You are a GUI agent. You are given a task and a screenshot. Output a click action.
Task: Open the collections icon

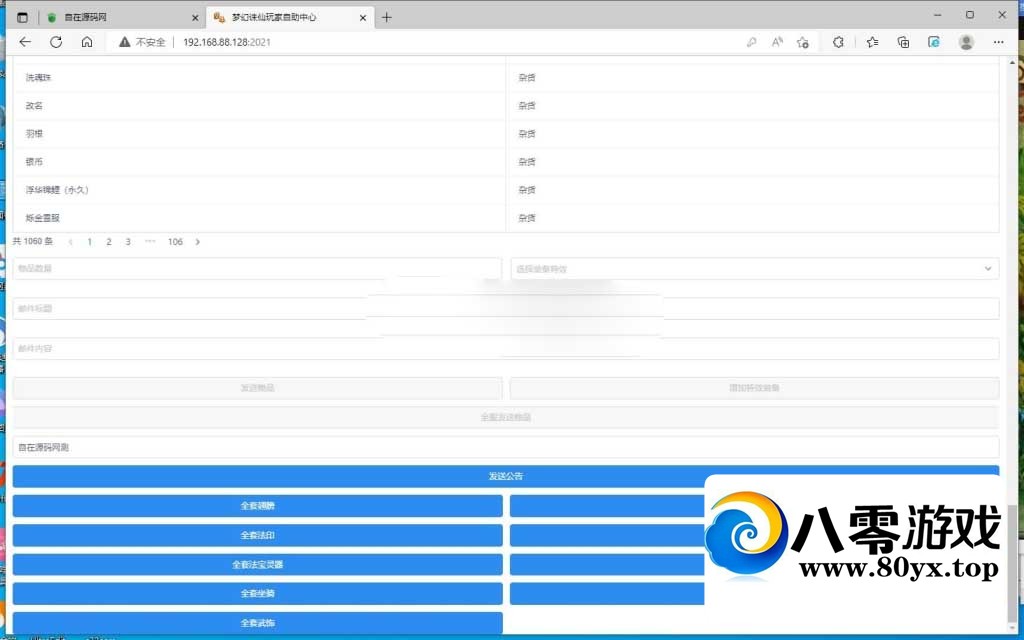903,42
